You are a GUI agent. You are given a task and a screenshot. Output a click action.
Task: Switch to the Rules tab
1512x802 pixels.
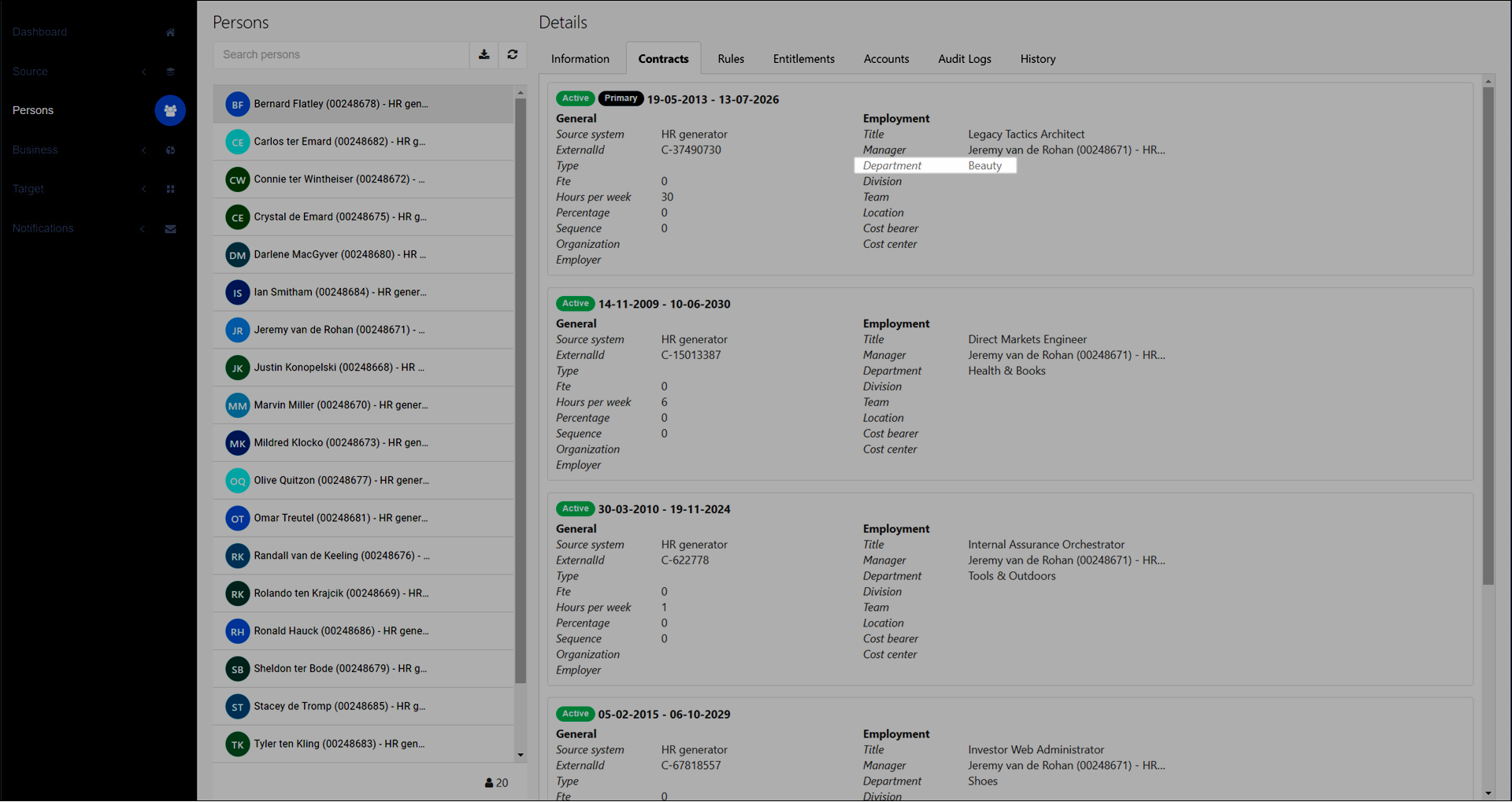click(731, 59)
